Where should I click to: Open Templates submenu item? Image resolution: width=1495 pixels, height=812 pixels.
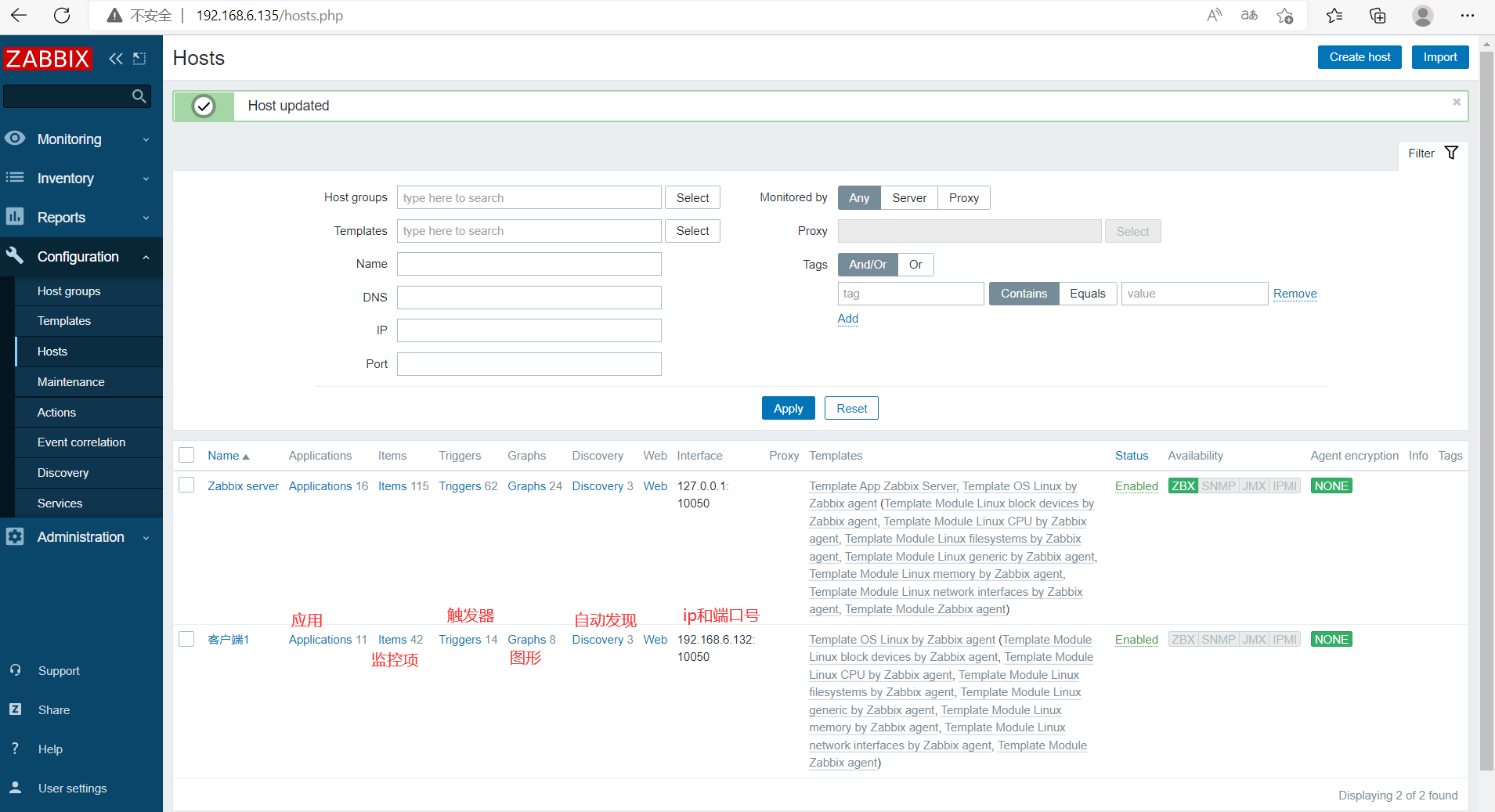(88, 321)
